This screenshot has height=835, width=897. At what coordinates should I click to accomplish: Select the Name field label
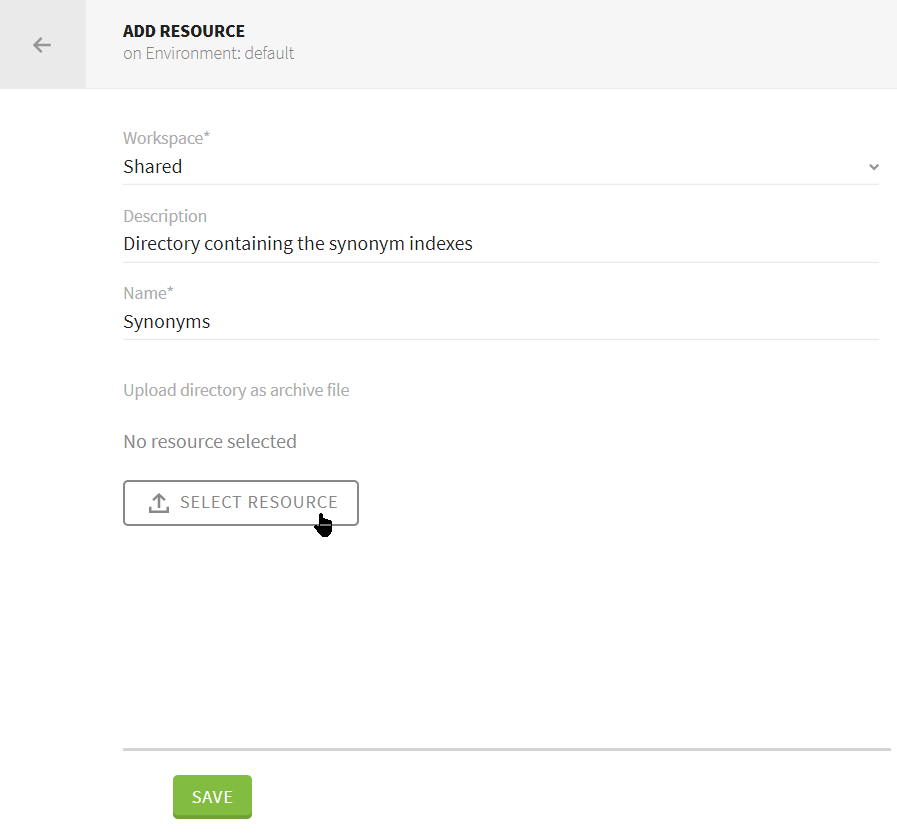(147, 293)
